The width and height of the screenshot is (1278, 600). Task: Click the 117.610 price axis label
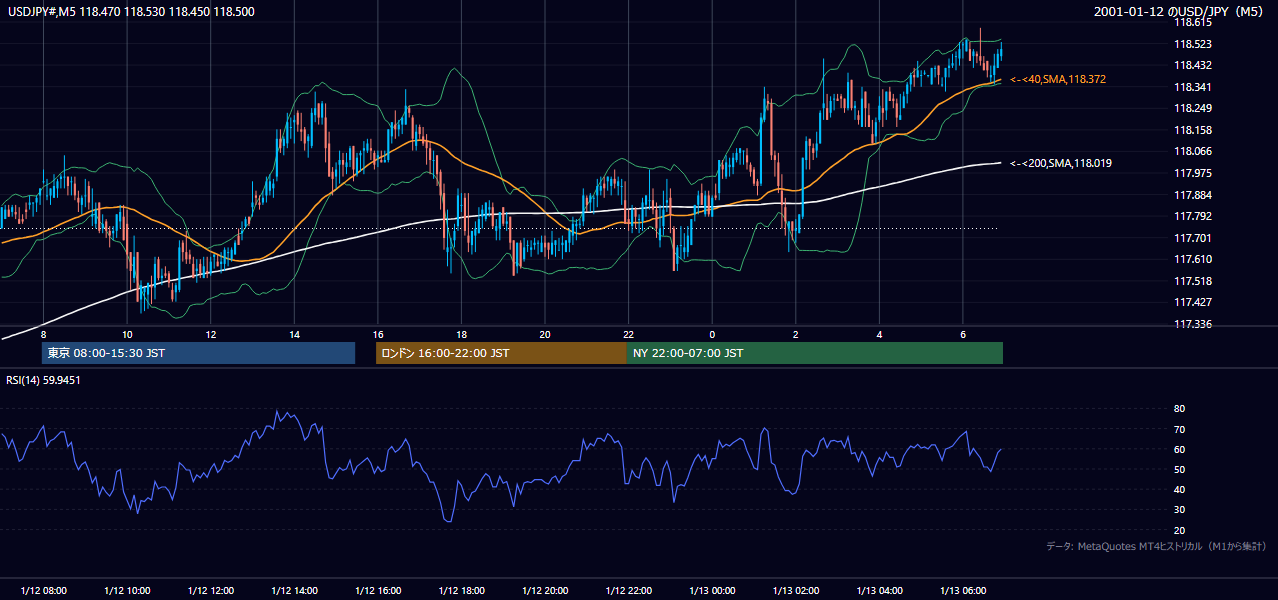(x=1192, y=259)
